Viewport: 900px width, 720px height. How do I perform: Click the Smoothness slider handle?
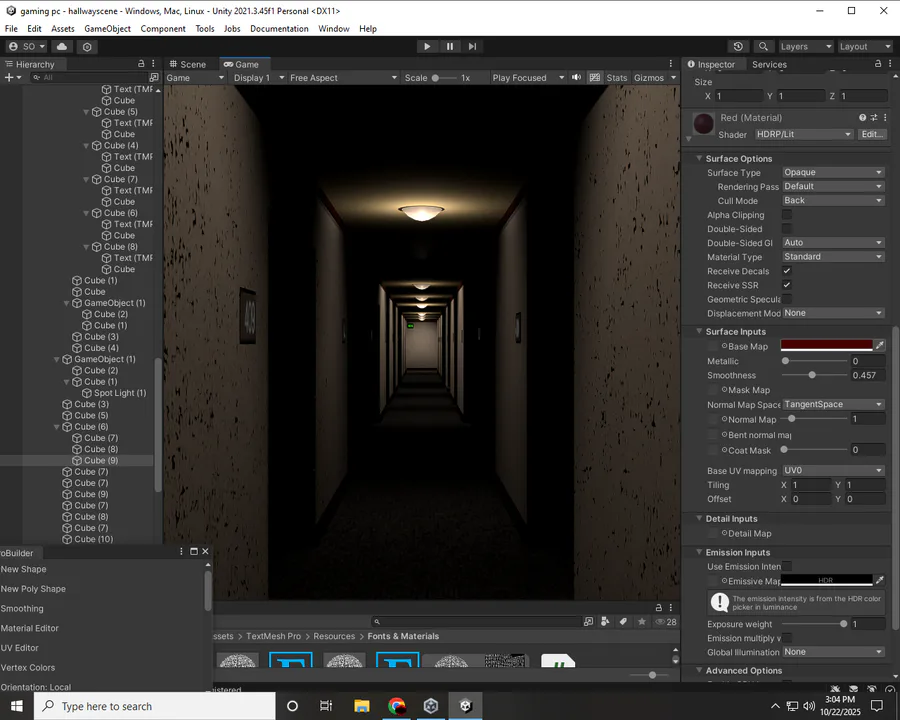812,375
